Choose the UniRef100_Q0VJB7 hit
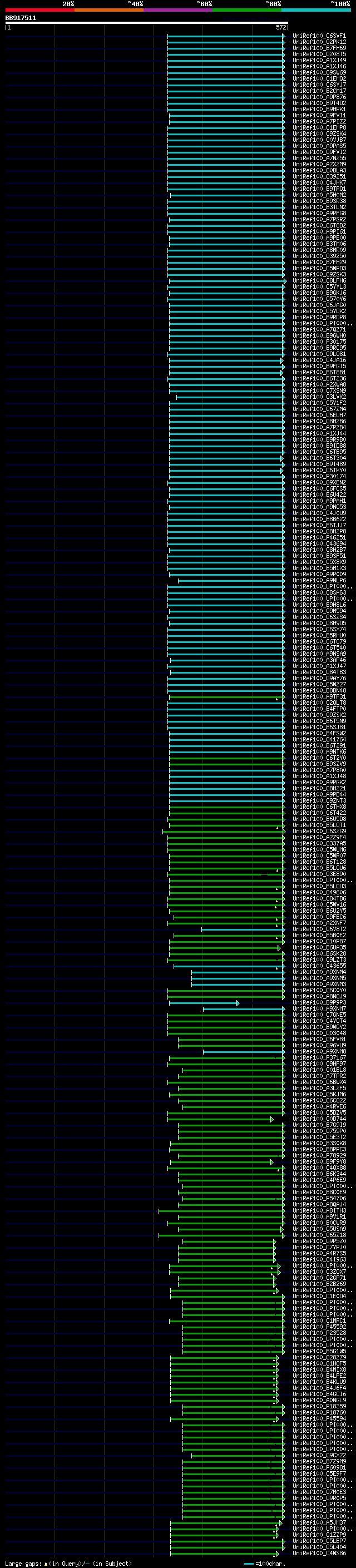Image resolution: width=356 pixels, height=1568 pixels. pyautogui.click(x=319, y=140)
